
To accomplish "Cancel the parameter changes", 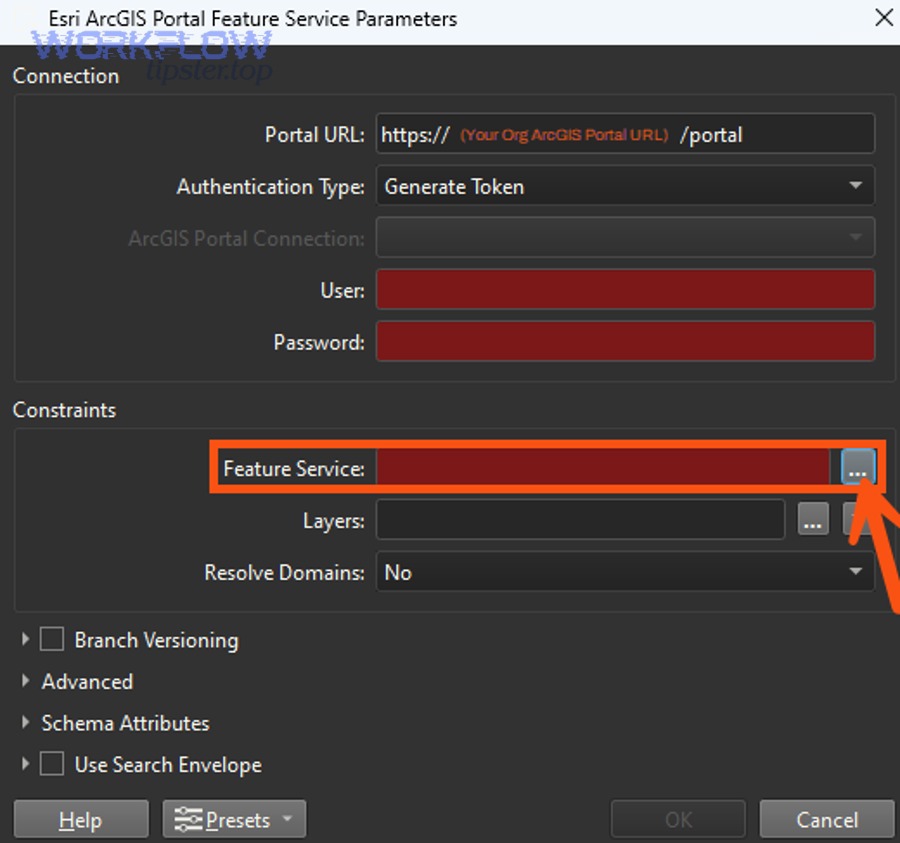I will 827,818.
